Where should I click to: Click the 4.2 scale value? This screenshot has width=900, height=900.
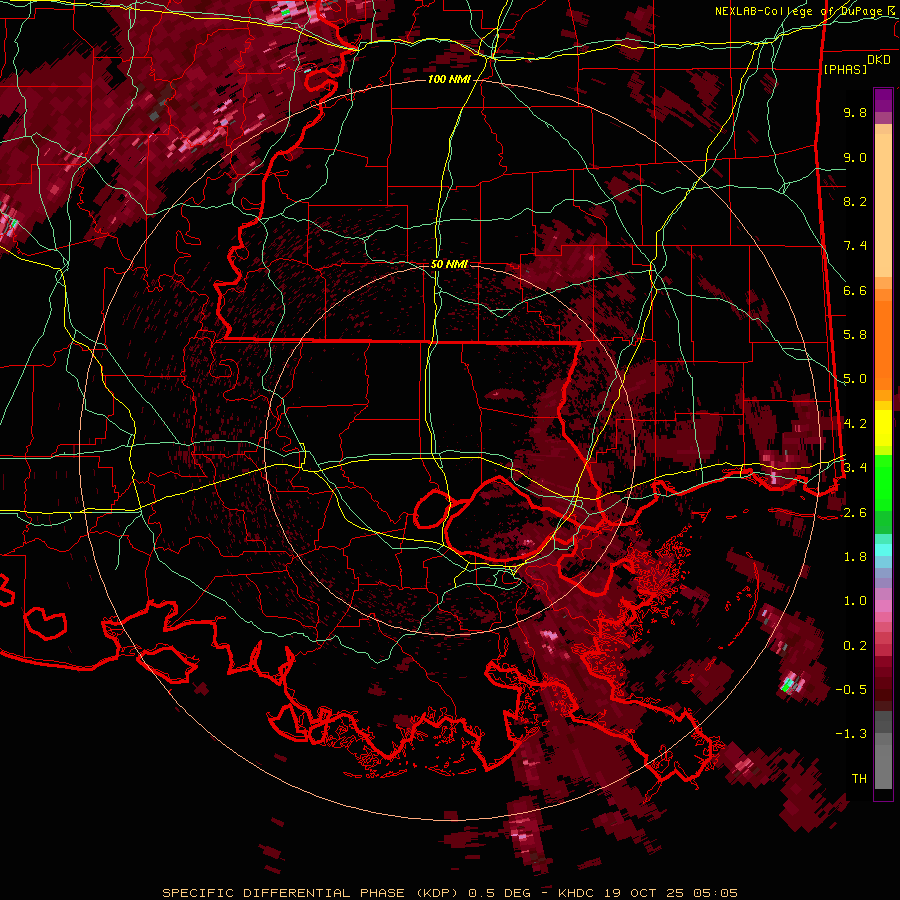pyautogui.click(x=855, y=424)
